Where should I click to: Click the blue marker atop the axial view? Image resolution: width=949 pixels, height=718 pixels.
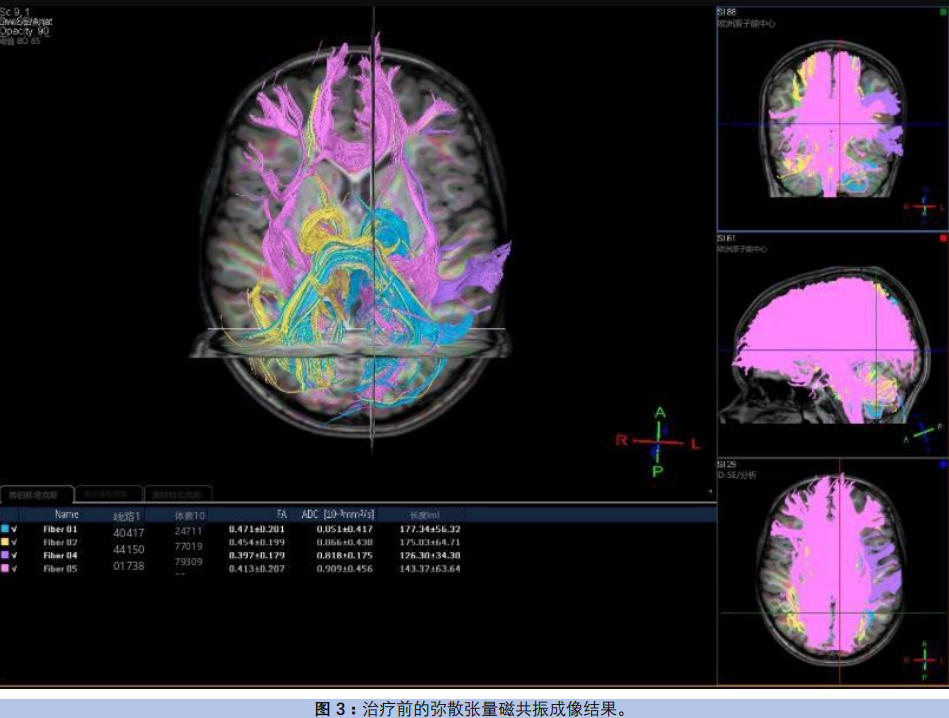(x=942, y=464)
